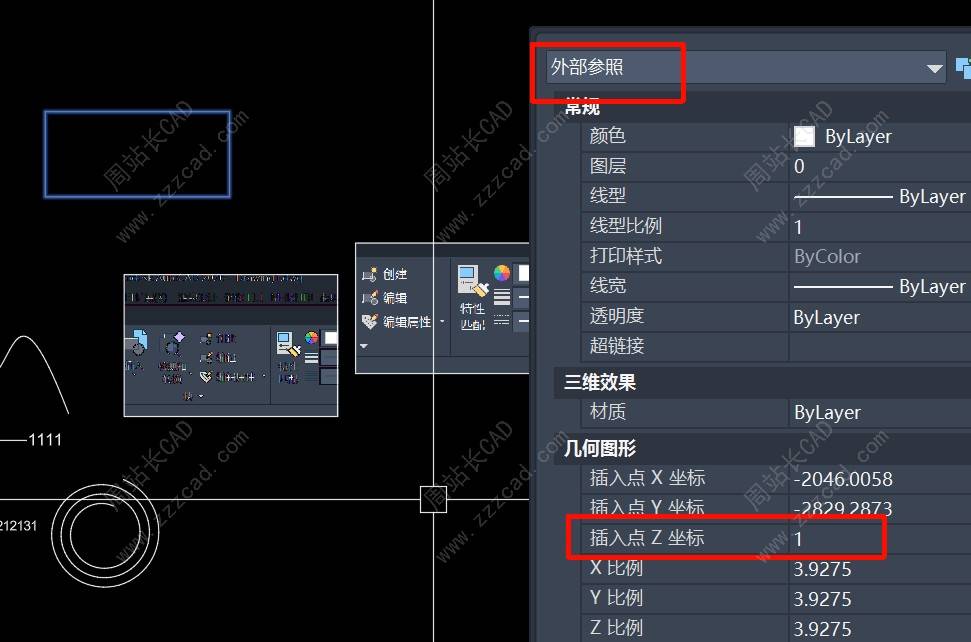
Task: Click the lineweight lines icon
Action: (x=502, y=298)
